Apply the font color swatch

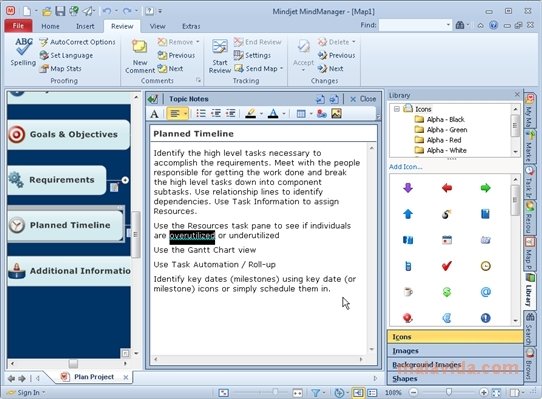point(273,113)
